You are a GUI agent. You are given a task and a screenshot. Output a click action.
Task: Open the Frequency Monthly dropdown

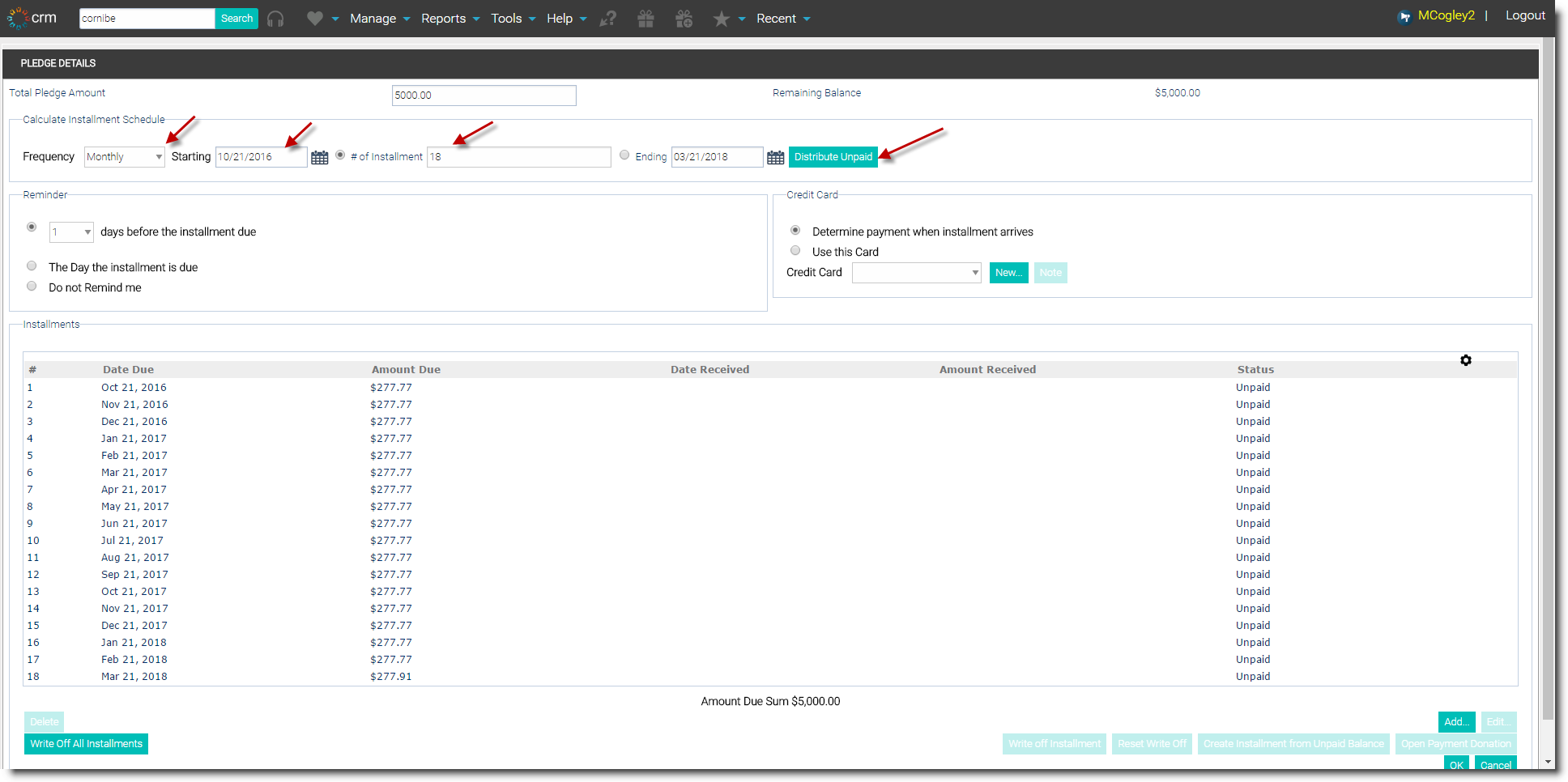click(x=125, y=157)
